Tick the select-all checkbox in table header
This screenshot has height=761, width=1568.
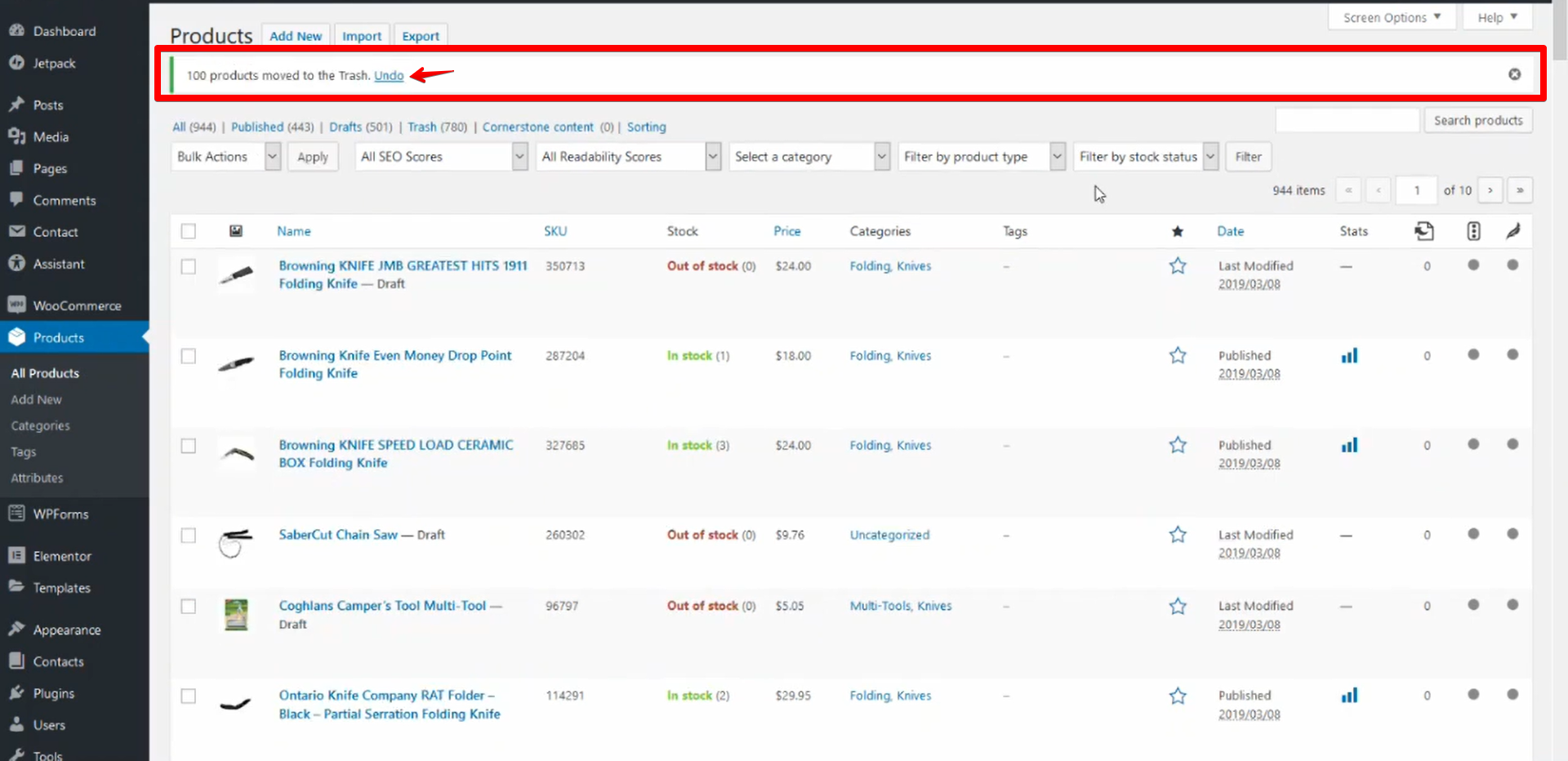[189, 231]
